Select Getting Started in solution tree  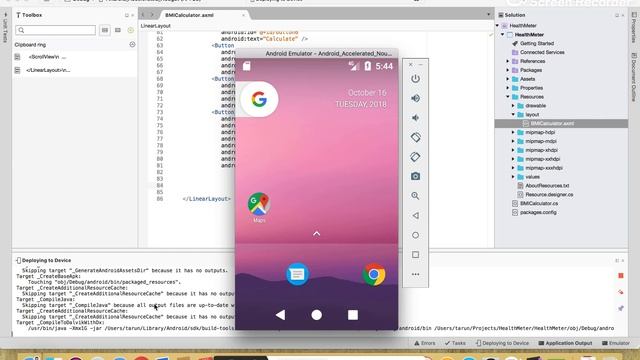point(537,43)
